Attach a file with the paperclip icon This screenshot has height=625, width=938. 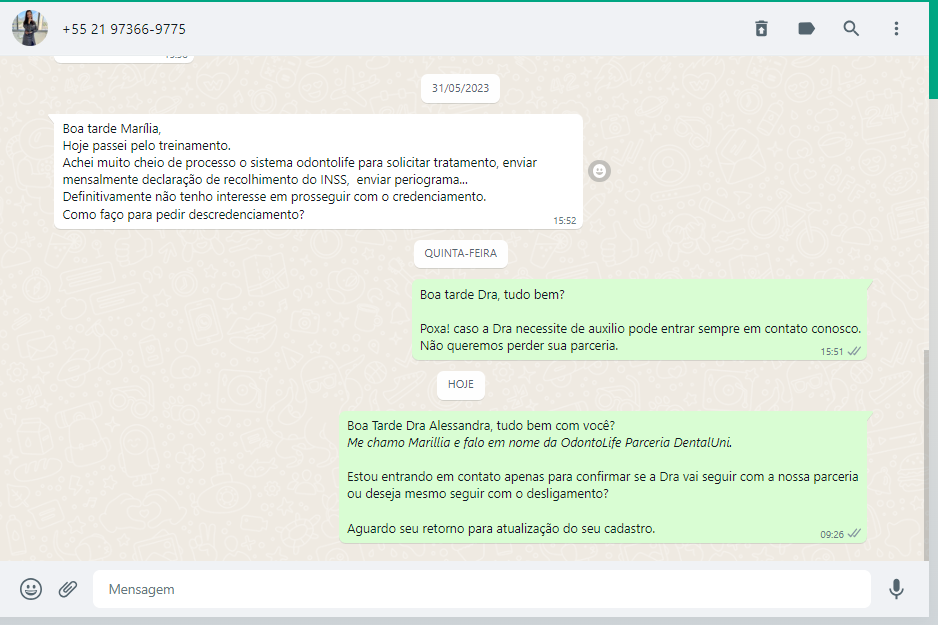68,589
